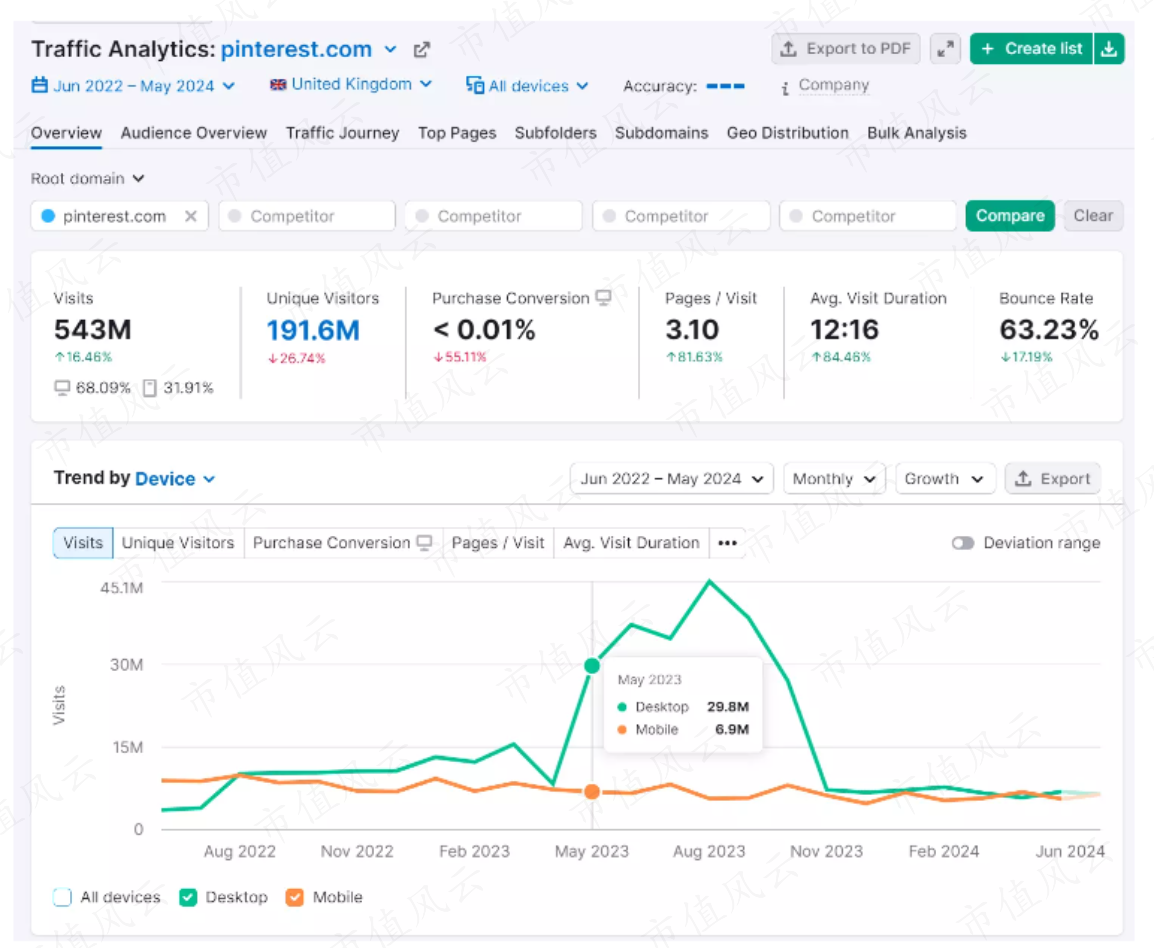Click the United Kingdom flag icon
The width and height of the screenshot is (1154, 948).
click(278, 85)
